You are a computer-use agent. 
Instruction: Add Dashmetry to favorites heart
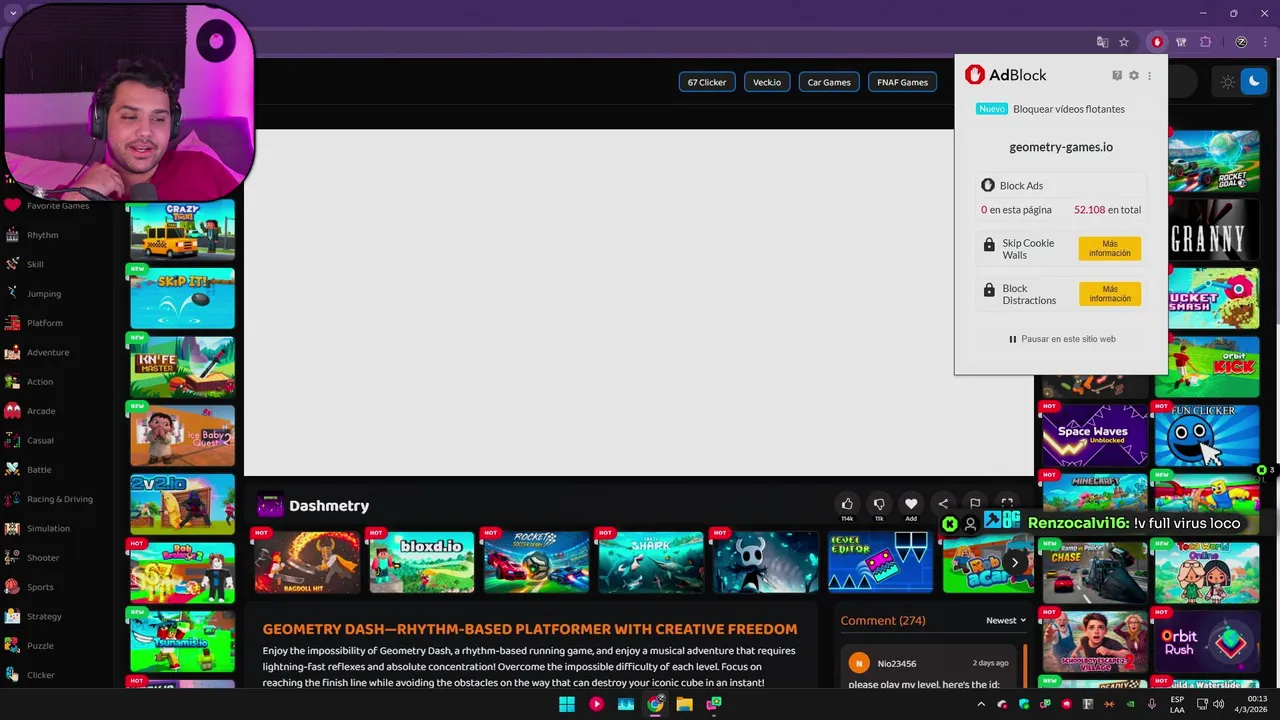click(x=911, y=504)
